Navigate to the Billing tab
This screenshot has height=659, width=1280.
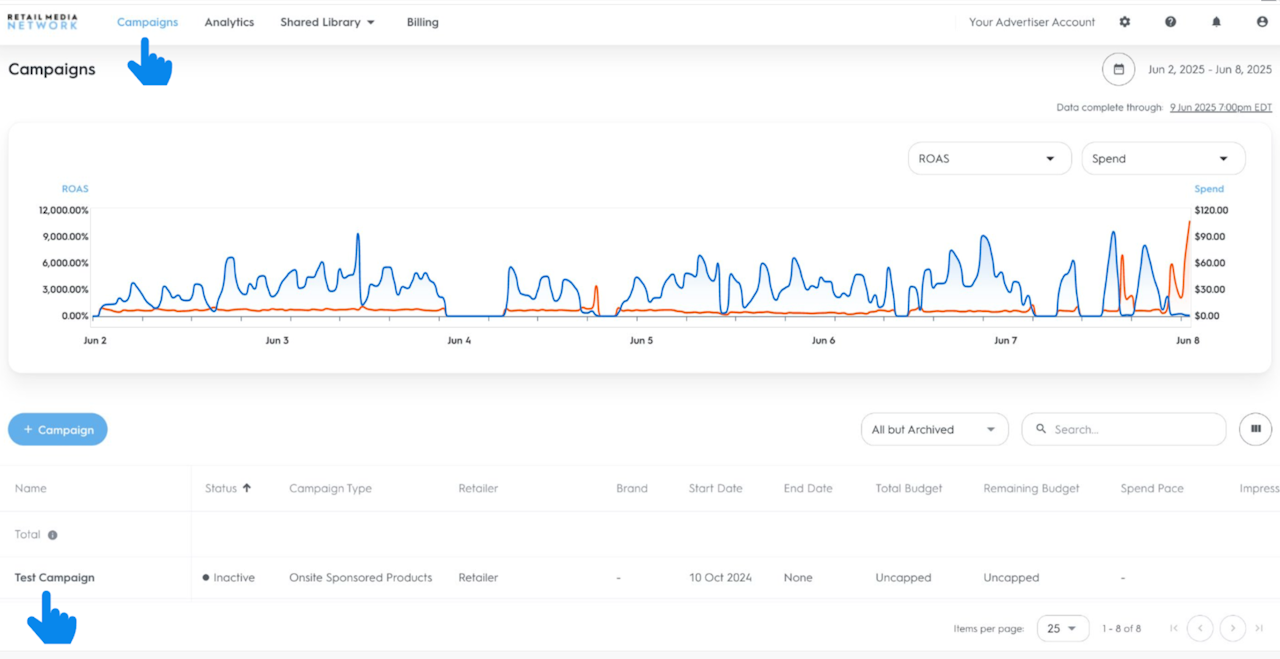(422, 22)
